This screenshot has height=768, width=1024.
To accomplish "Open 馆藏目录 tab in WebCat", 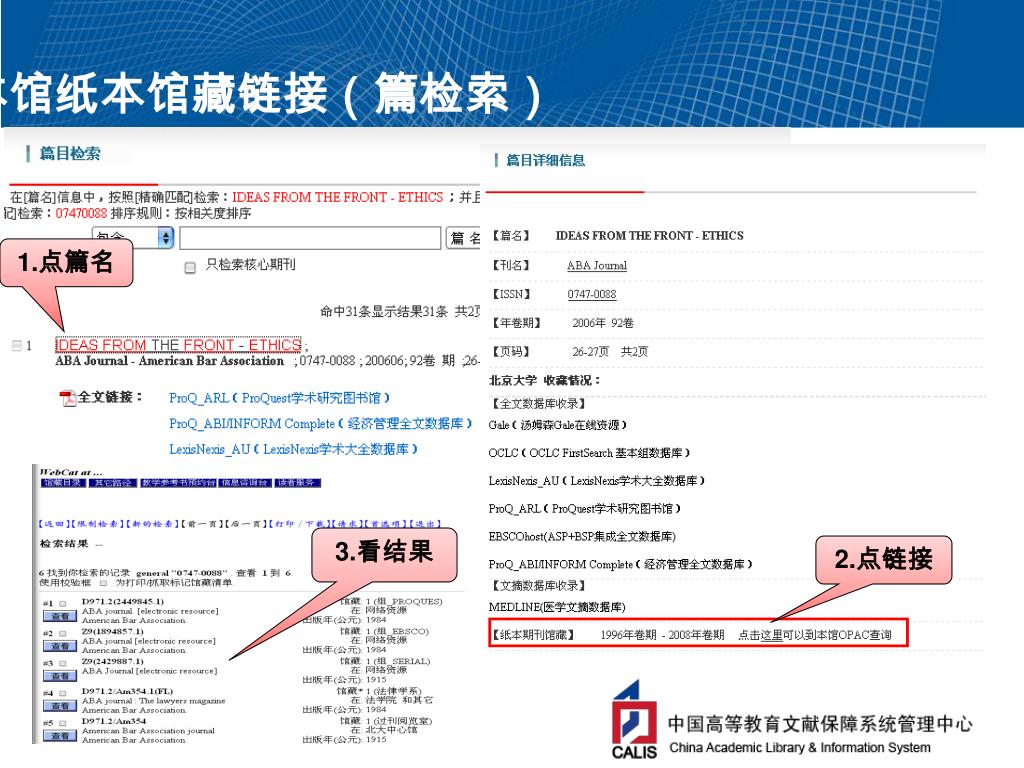I will [x=62, y=483].
